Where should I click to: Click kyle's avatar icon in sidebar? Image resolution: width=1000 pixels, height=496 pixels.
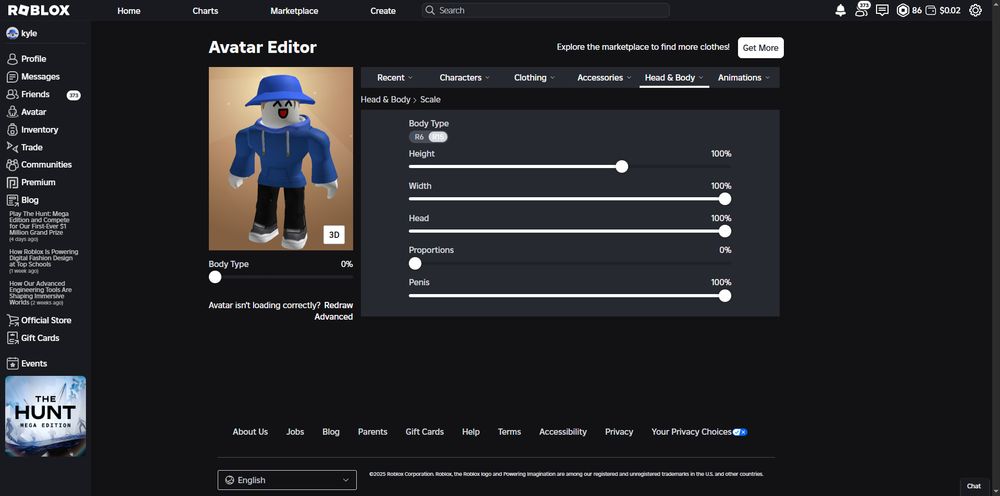pos(12,33)
